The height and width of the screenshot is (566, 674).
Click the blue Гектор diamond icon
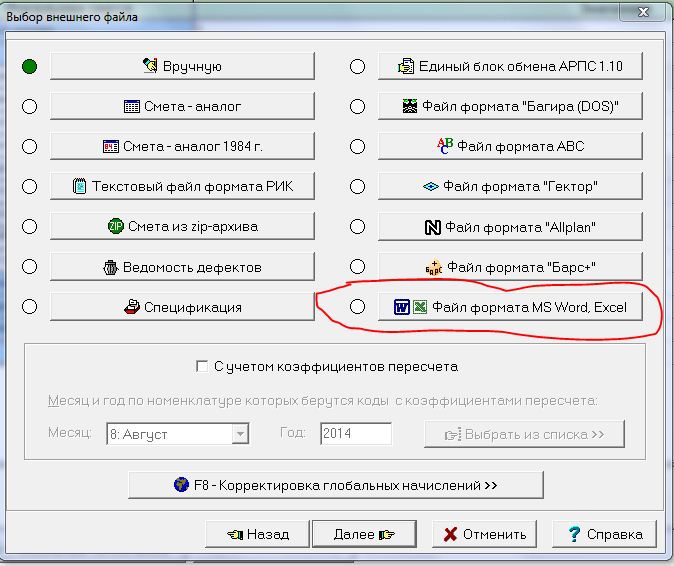[x=431, y=187]
